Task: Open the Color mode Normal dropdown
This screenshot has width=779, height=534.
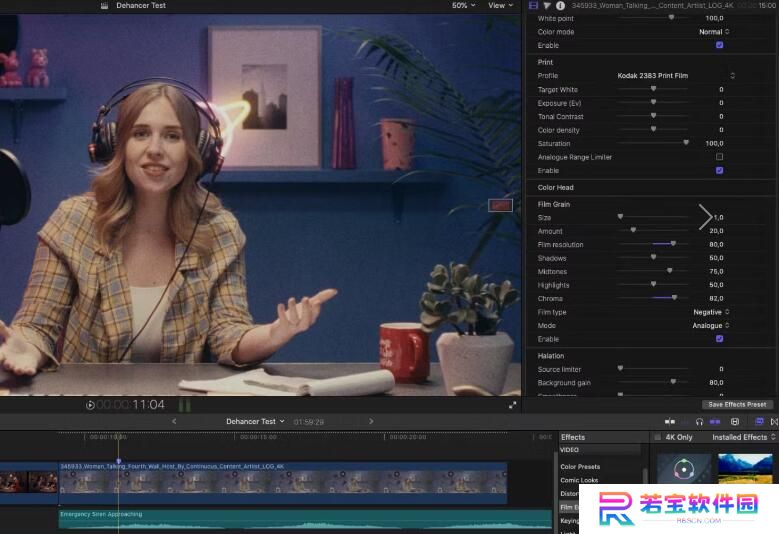Action: (x=714, y=32)
